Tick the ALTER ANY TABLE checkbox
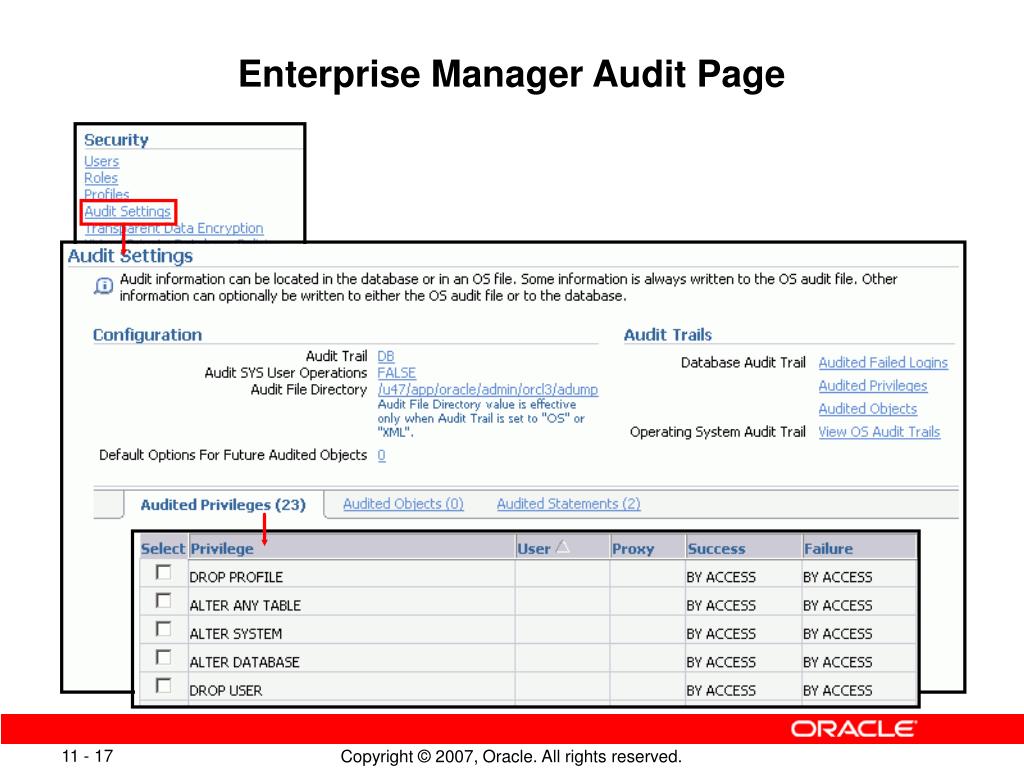1024x768 pixels. [x=163, y=601]
